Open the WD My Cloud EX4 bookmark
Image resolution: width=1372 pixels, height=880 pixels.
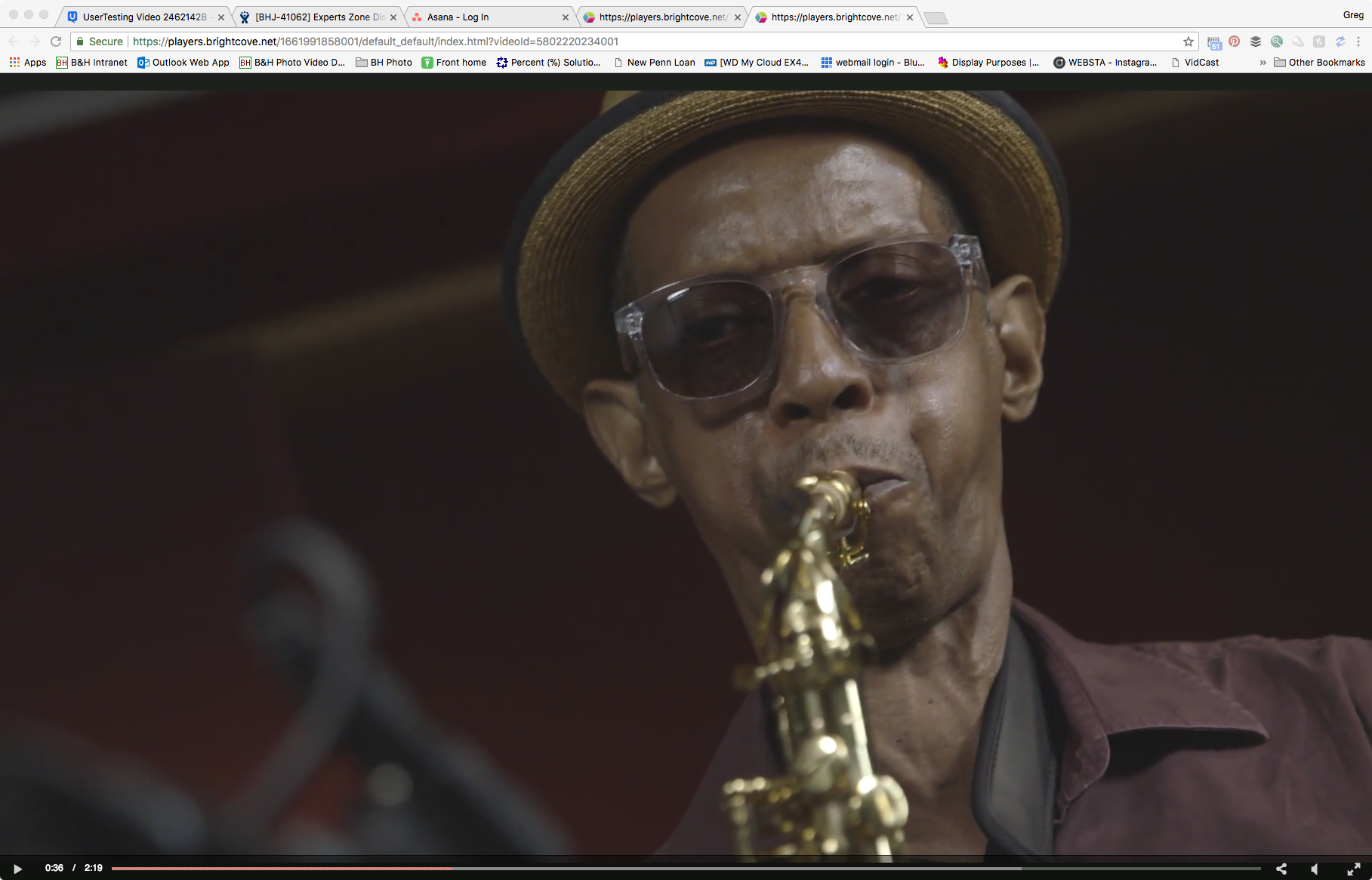pos(757,63)
